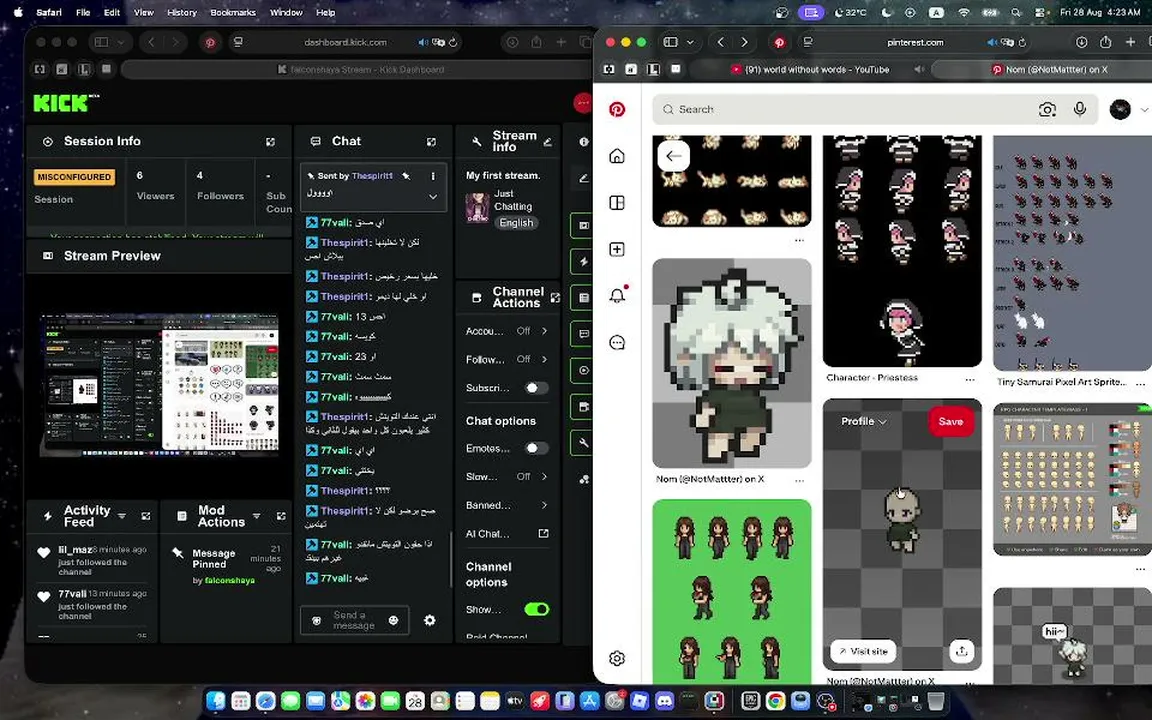Expand pinned chat message chevron
Image resolution: width=1152 pixels, height=720 pixels.
pos(433,197)
